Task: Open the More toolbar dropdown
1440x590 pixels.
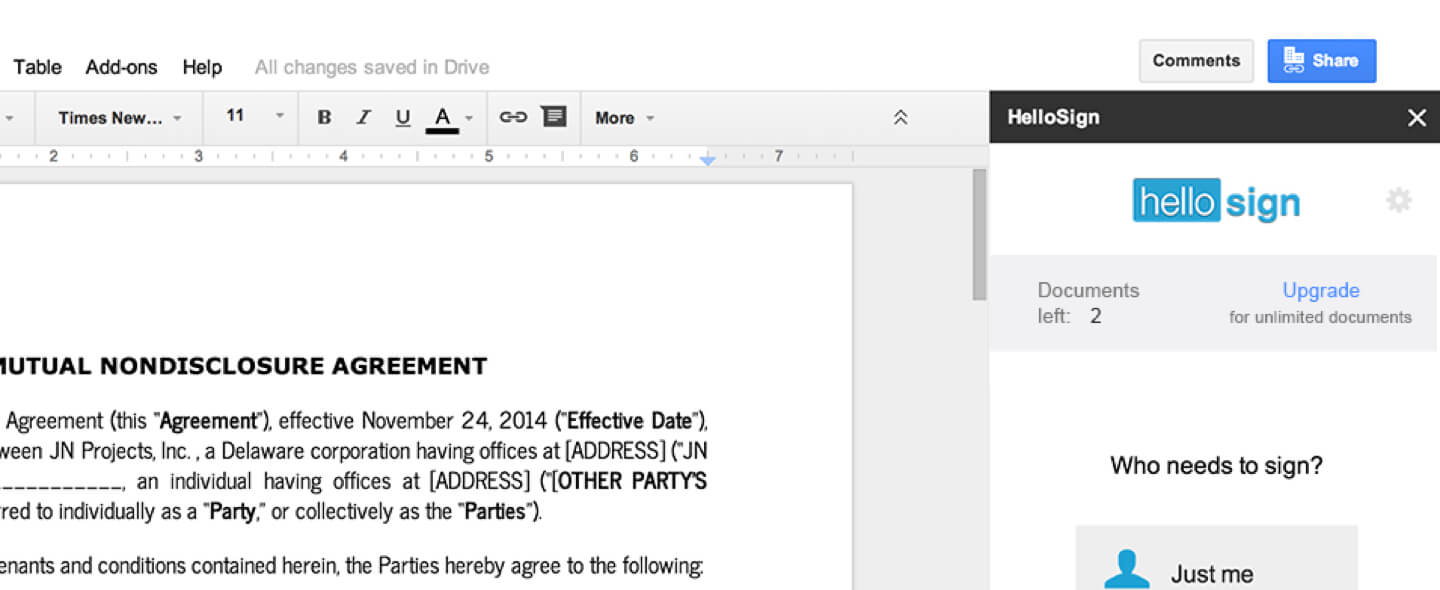Action: [622, 117]
